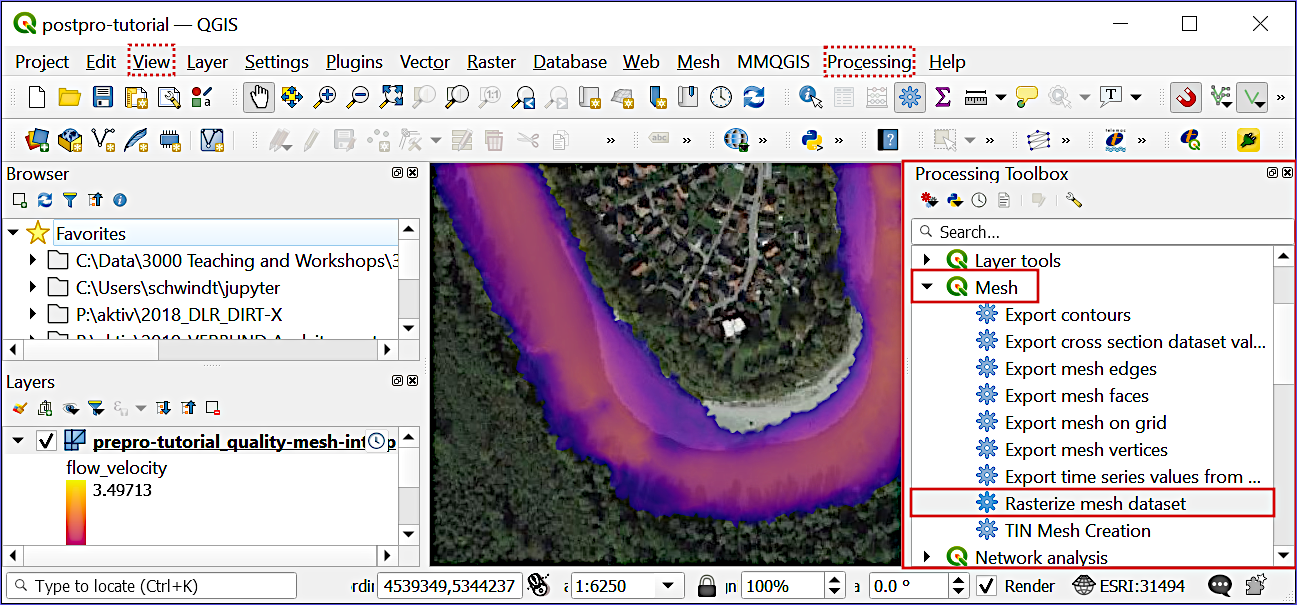1297x605 pixels.
Task: Click Zoom Full extent icon
Action: 392,97
